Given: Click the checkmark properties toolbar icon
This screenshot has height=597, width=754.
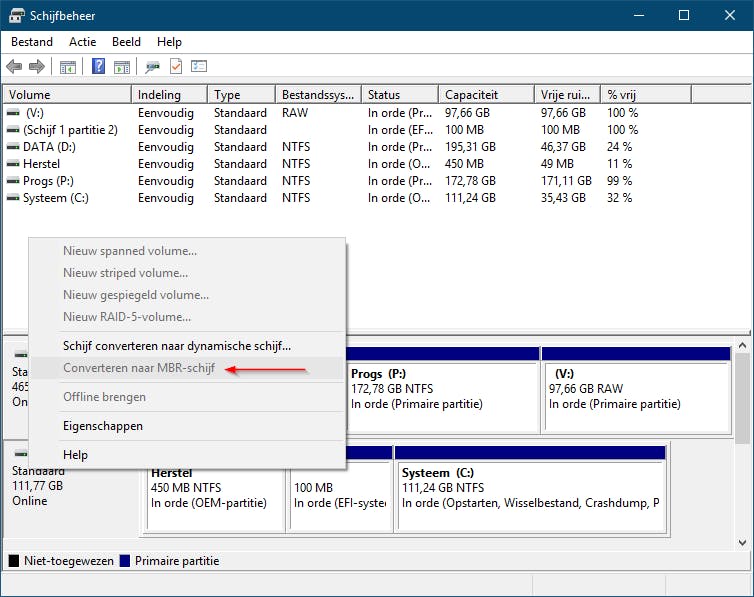Looking at the screenshot, I should (176, 67).
